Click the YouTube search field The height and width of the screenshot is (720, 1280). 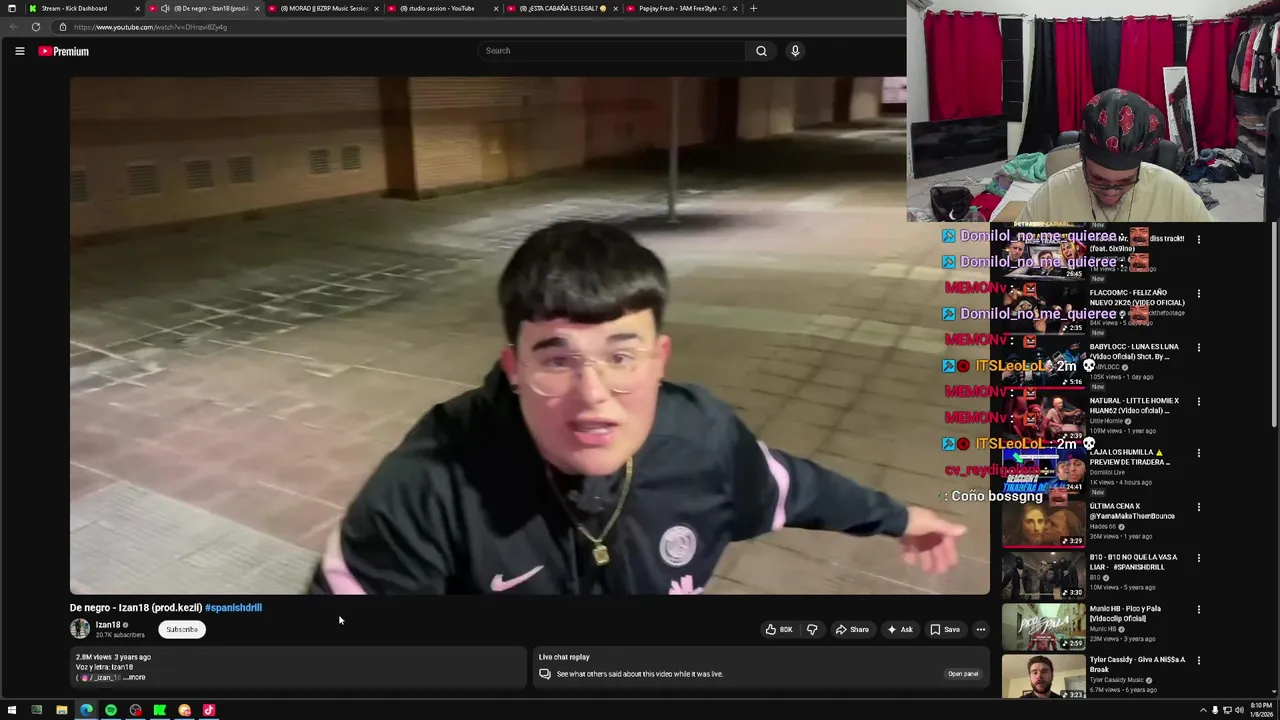click(x=612, y=51)
